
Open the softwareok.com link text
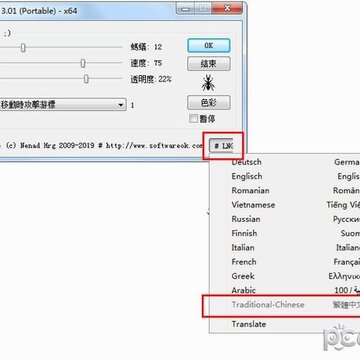point(154,146)
